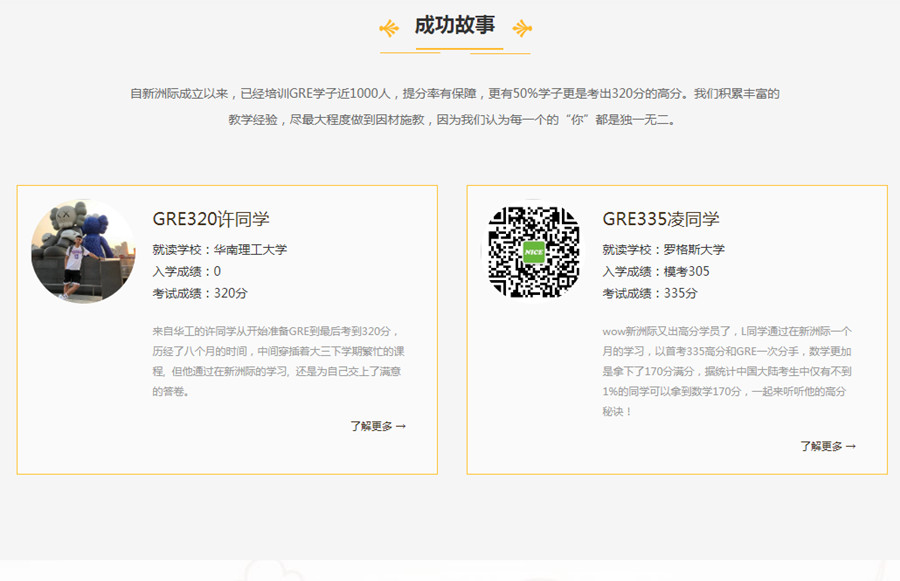The width and height of the screenshot is (900, 581).
Task: Click the right arrow ornament beside 成功故事
Action: 522,28
